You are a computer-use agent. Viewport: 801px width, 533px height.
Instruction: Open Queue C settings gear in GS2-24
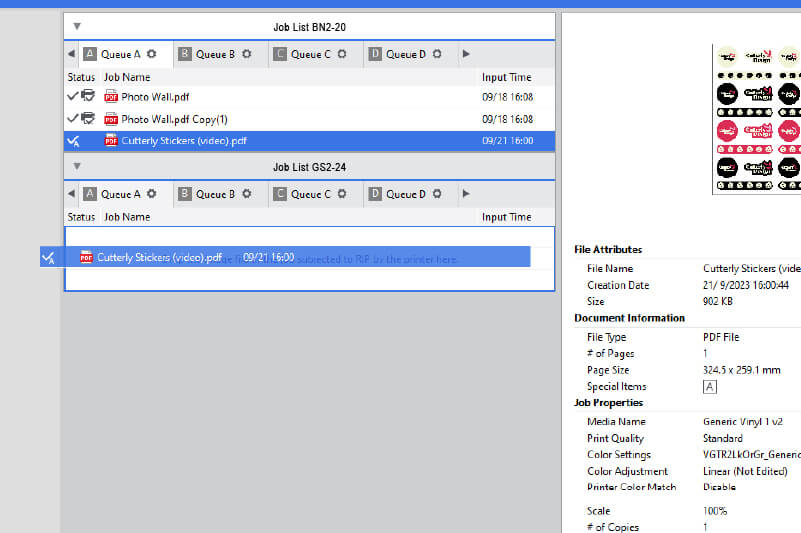(x=342, y=194)
